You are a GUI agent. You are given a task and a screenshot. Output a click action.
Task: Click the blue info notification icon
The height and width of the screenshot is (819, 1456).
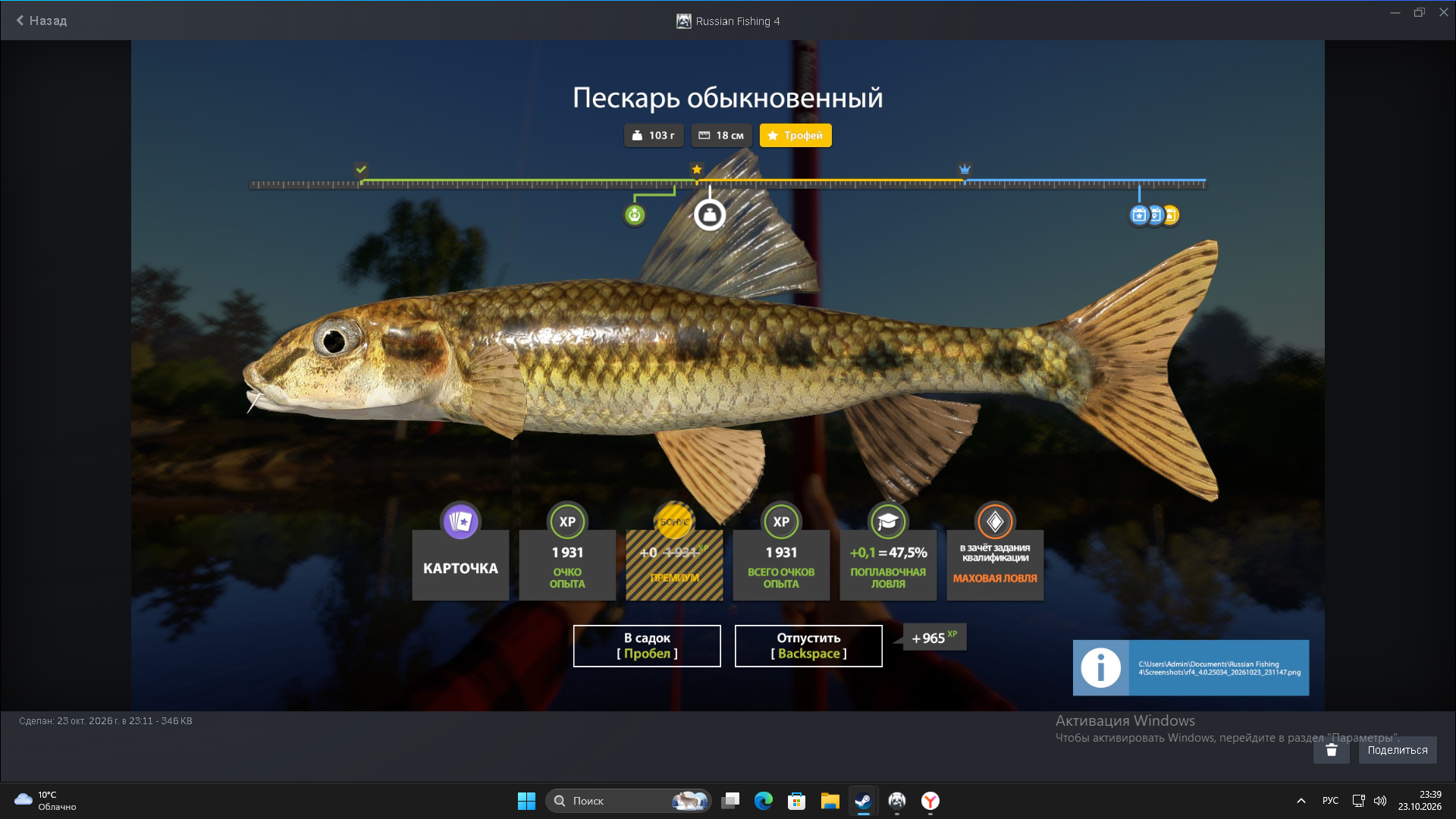(1100, 668)
